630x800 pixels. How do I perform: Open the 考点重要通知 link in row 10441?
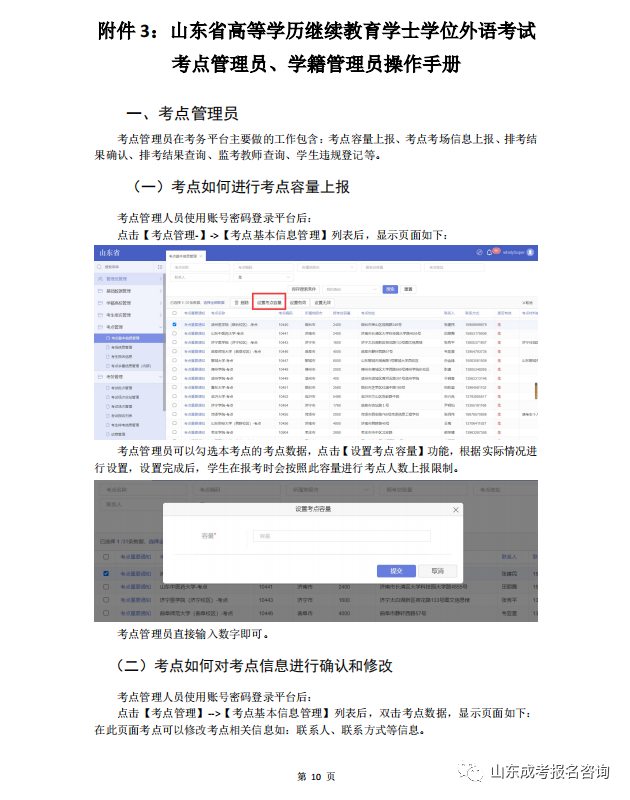coord(194,333)
